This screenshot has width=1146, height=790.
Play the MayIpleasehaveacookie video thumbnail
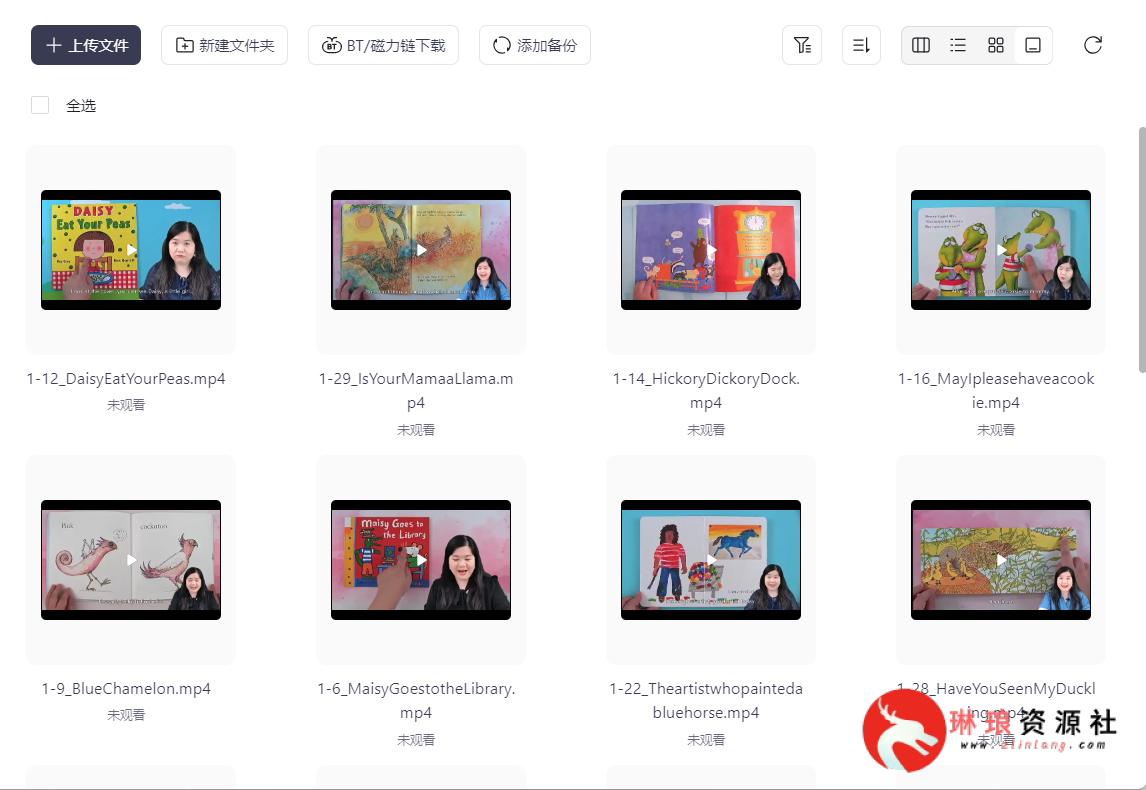[x=1001, y=250]
